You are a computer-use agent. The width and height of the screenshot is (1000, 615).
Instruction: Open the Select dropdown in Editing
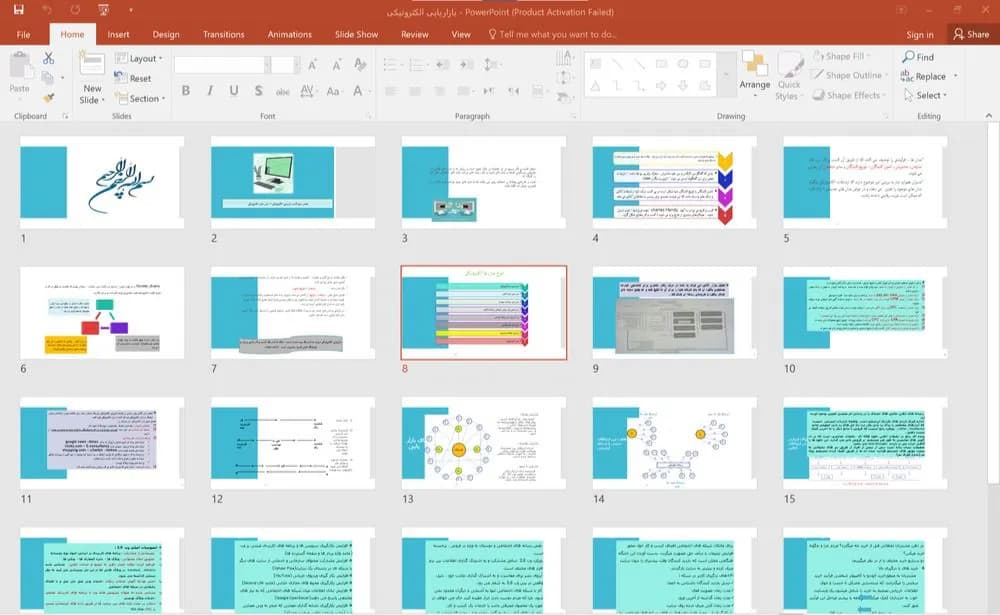click(x=925, y=95)
